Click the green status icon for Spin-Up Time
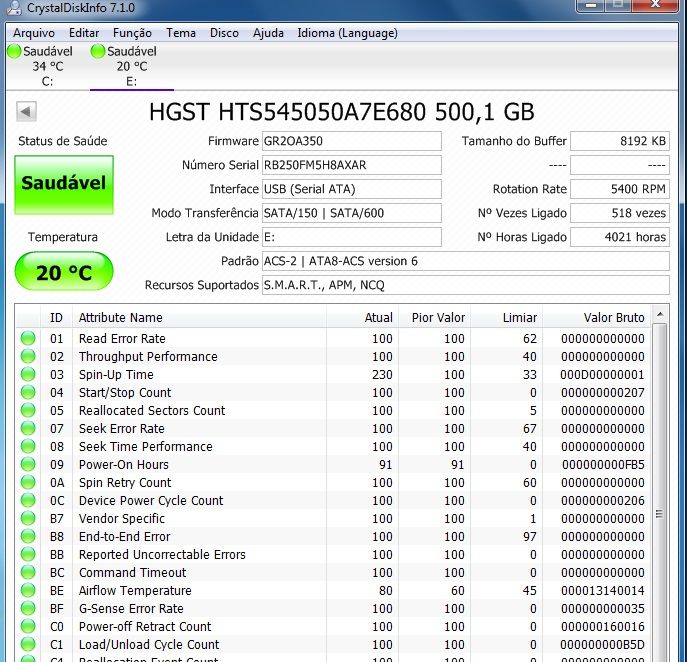The image size is (687, 662). click(28, 374)
